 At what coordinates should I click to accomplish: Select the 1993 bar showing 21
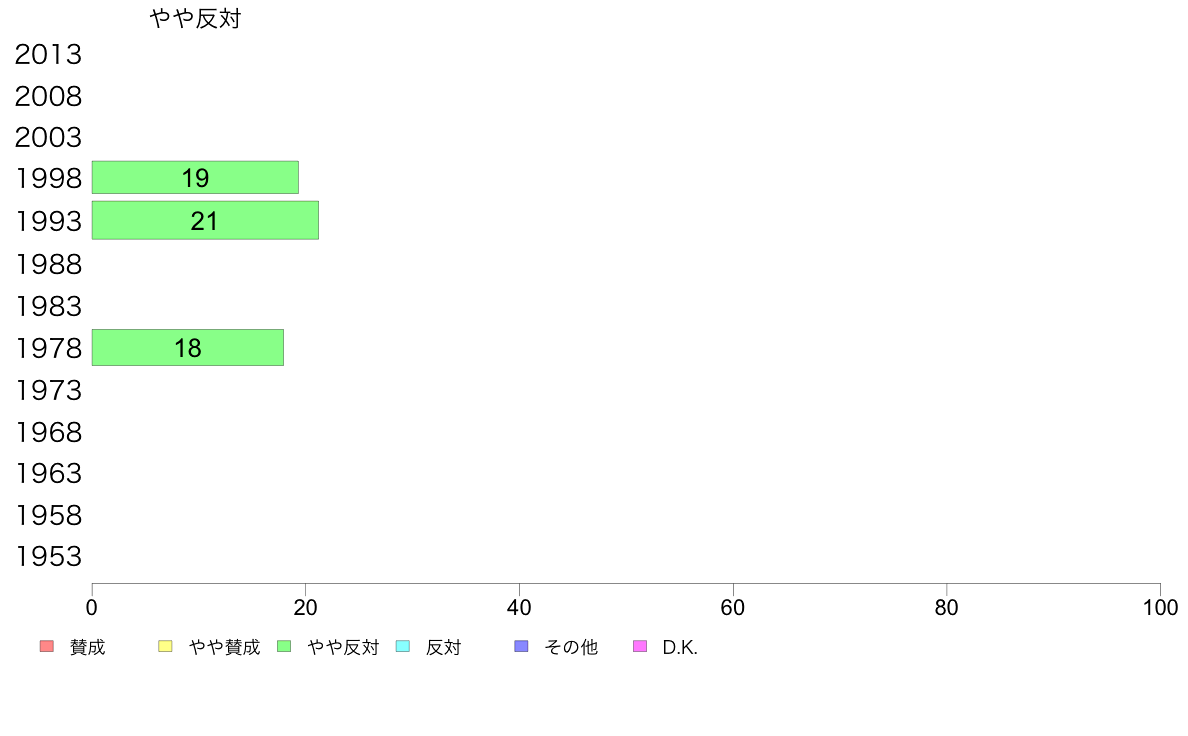tap(205, 221)
